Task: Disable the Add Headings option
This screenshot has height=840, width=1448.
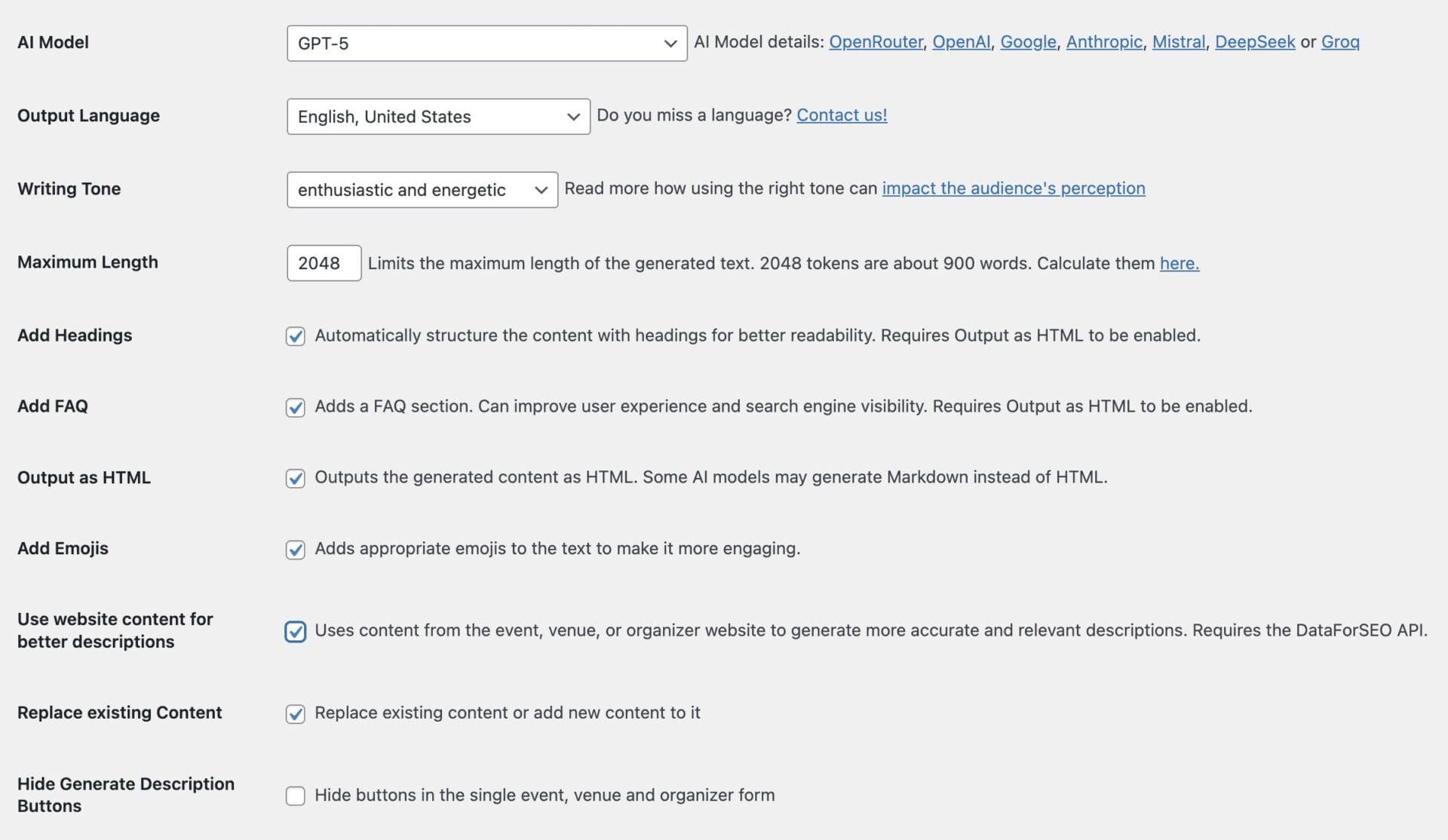Action: pos(295,336)
